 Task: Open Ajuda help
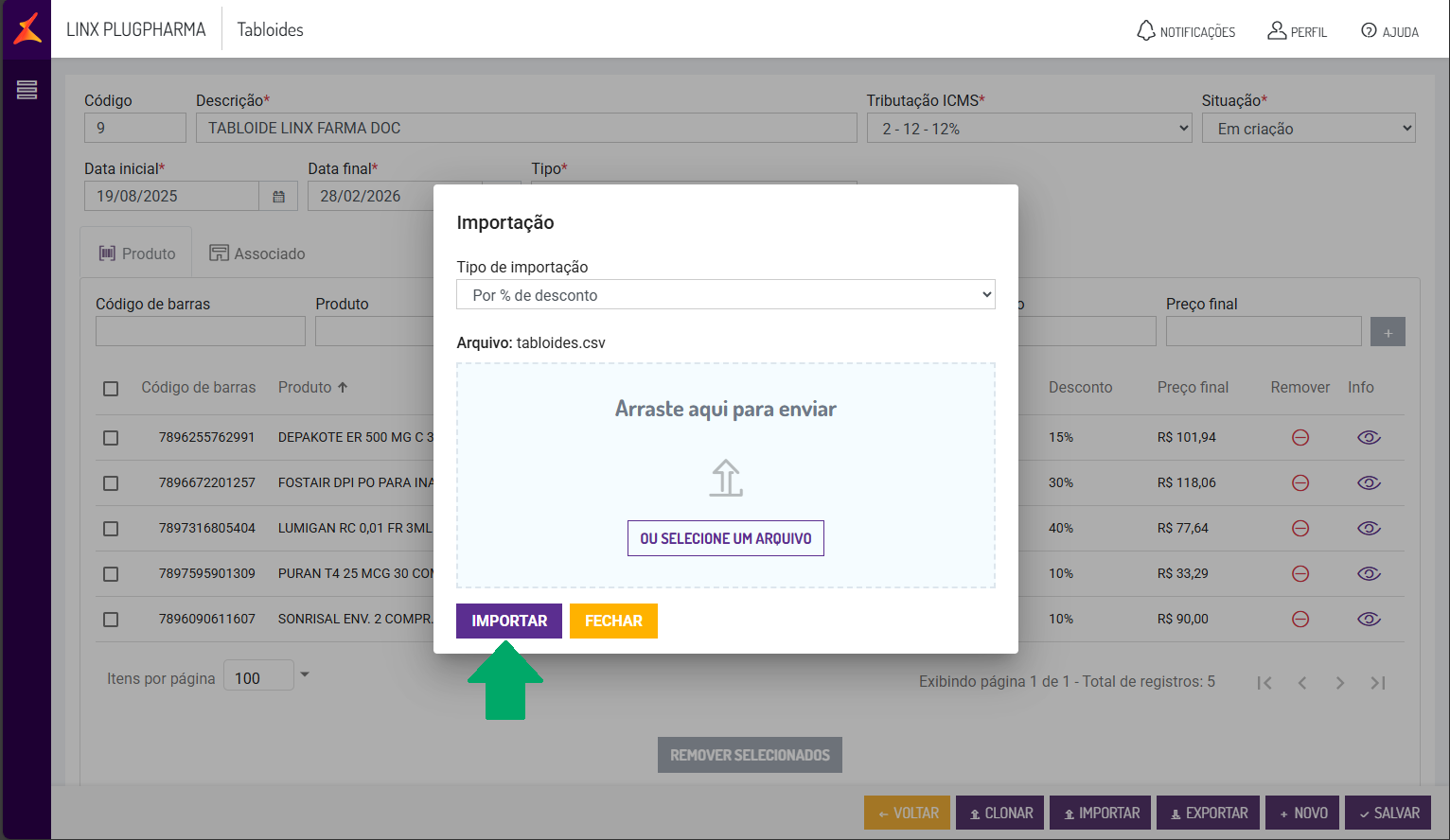(x=1389, y=31)
